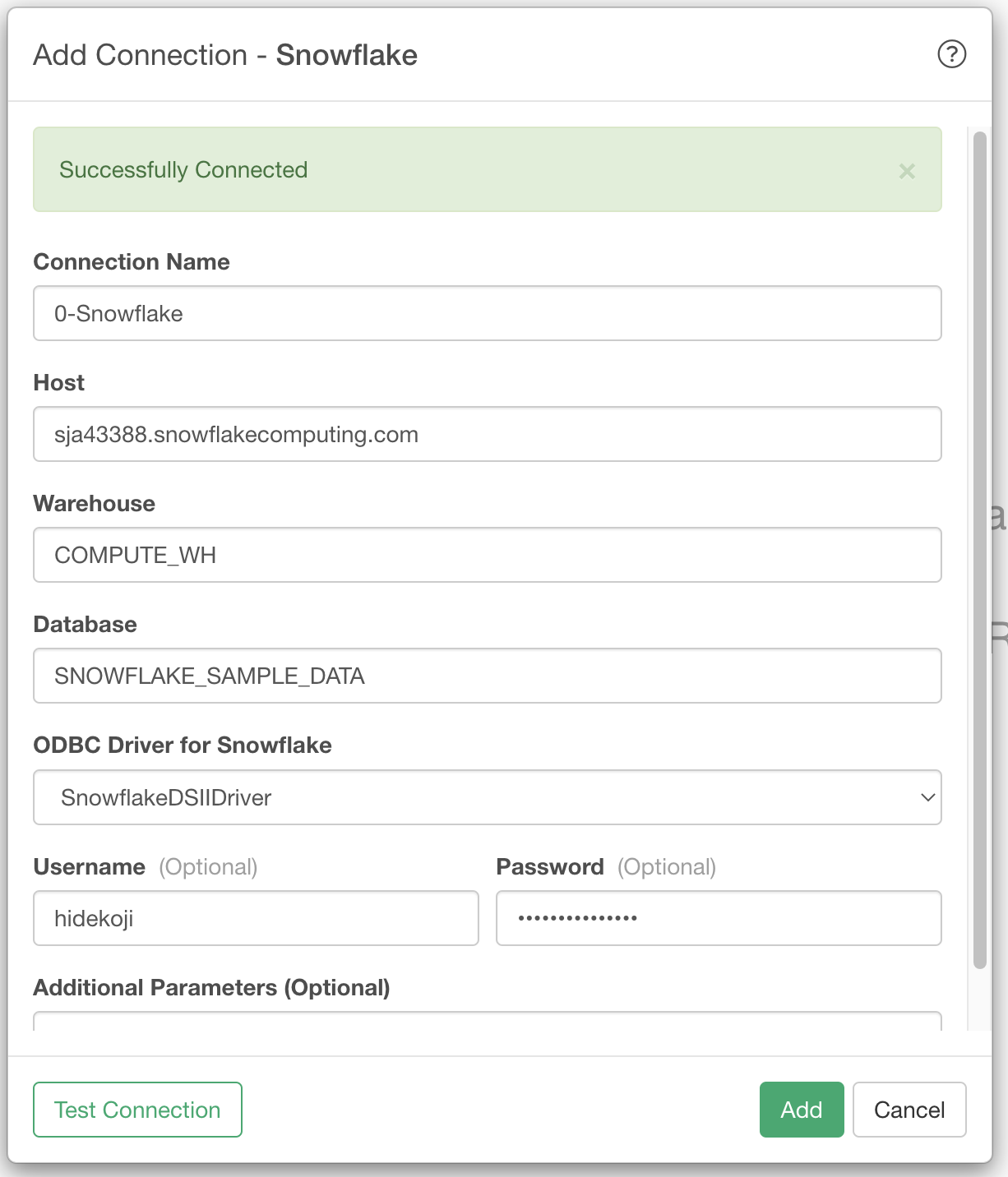Image resolution: width=1008 pixels, height=1177 pixels.
Task: Click the Warehouse label
Action: pyautogui.click(x=95, y=504)
